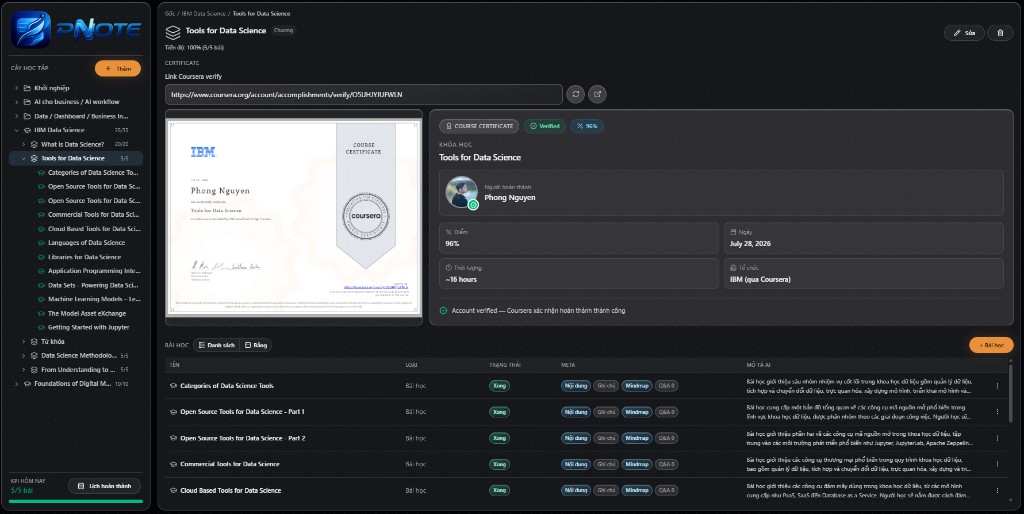Select Libraries for Data Science in tree
The height and width of the screenshot is (514, 1024).
coord(84,257)
